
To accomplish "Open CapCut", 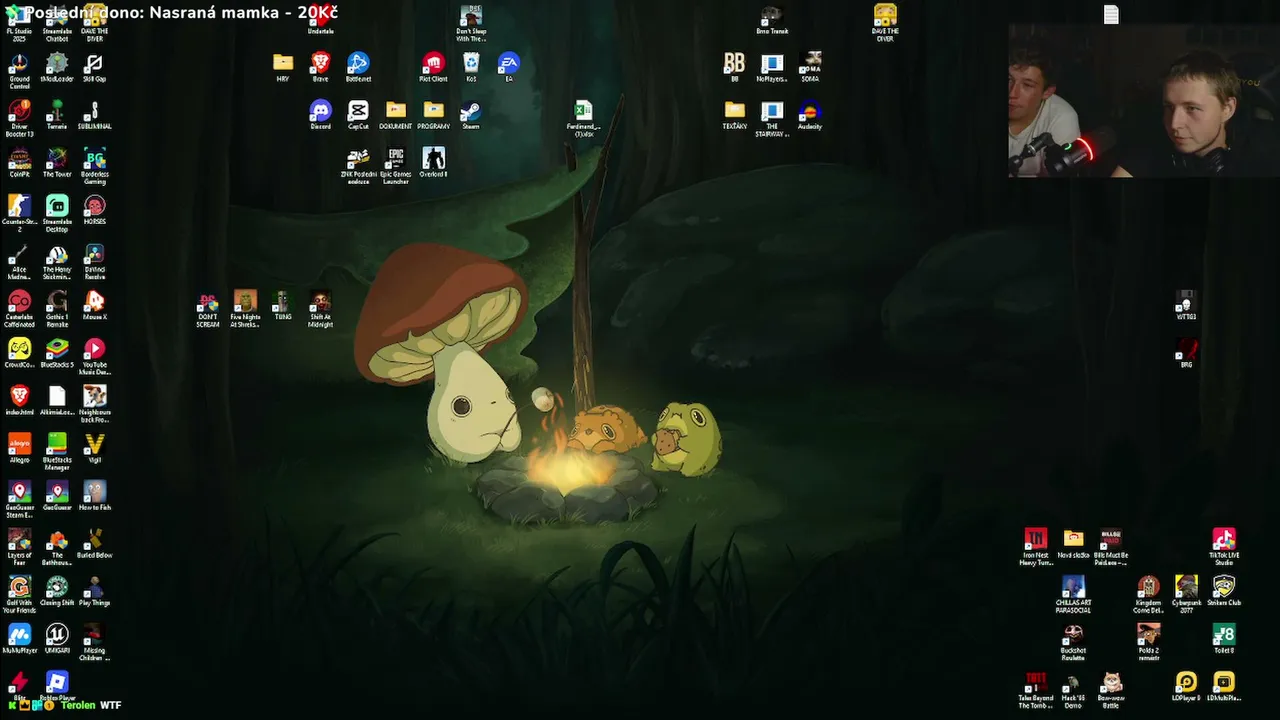I will pyautogui.click(x=358, y=115).
